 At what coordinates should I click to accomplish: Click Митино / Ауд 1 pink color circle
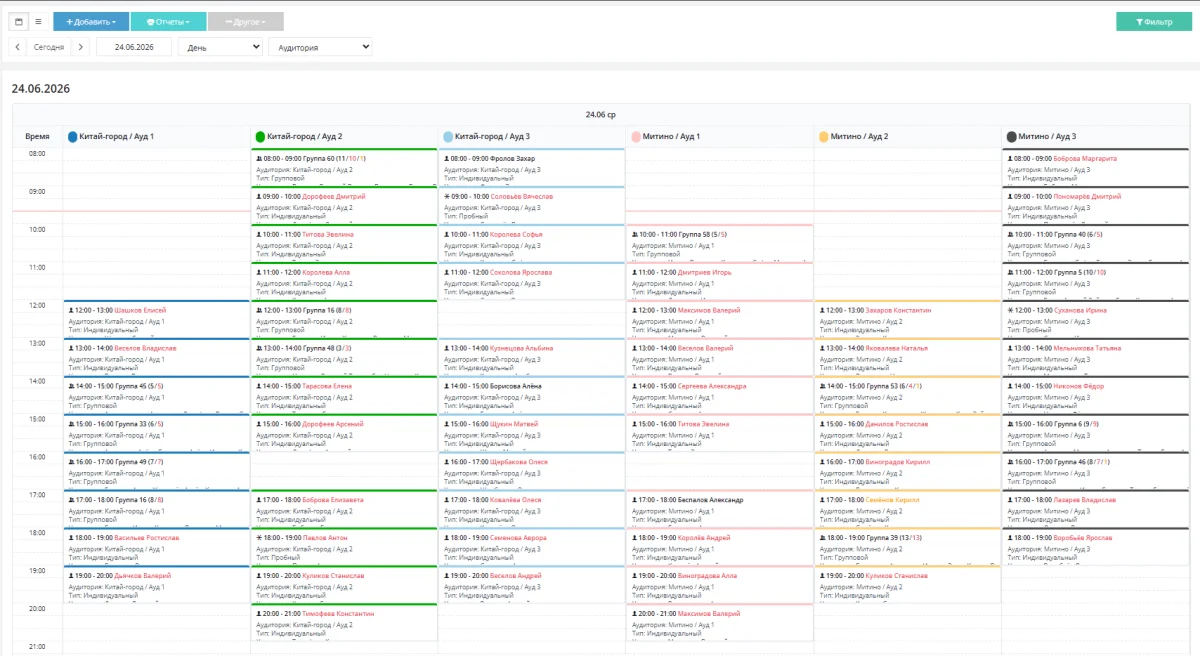point(636,136)
